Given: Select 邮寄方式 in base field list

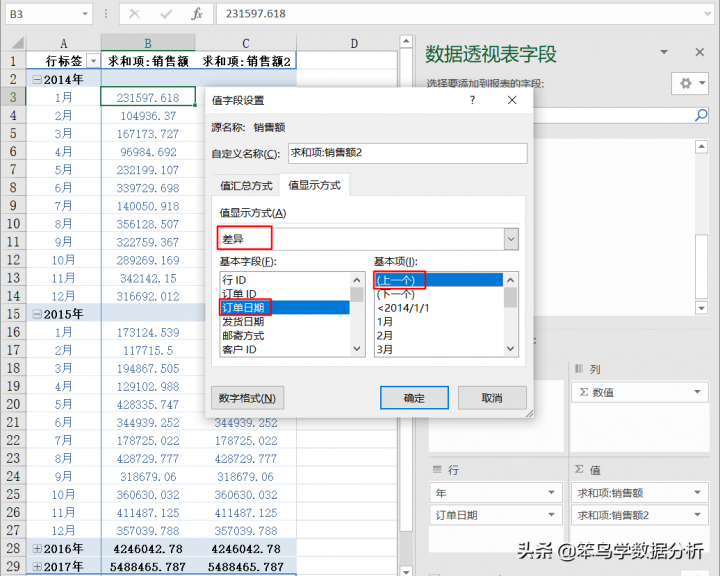Looking at the screenshot, I should (x=285, y=335).
